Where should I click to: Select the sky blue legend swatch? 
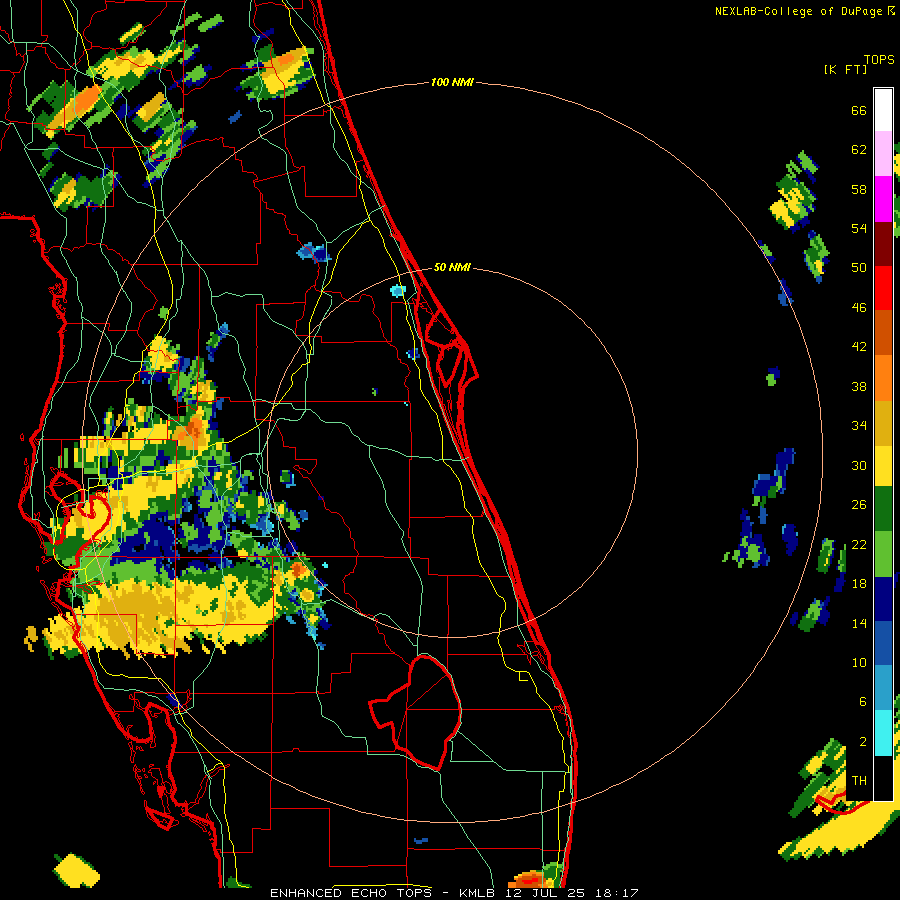pos(883,688)
